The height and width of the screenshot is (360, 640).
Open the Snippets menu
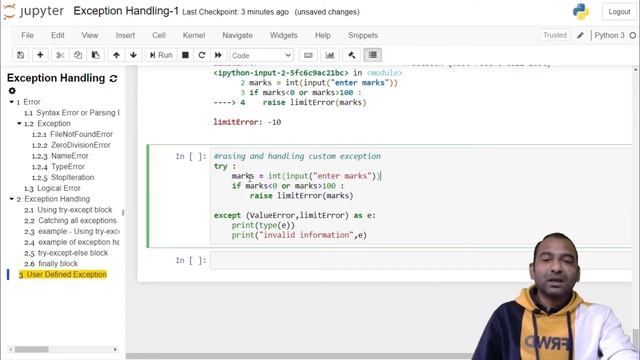[x=363, y=36]
